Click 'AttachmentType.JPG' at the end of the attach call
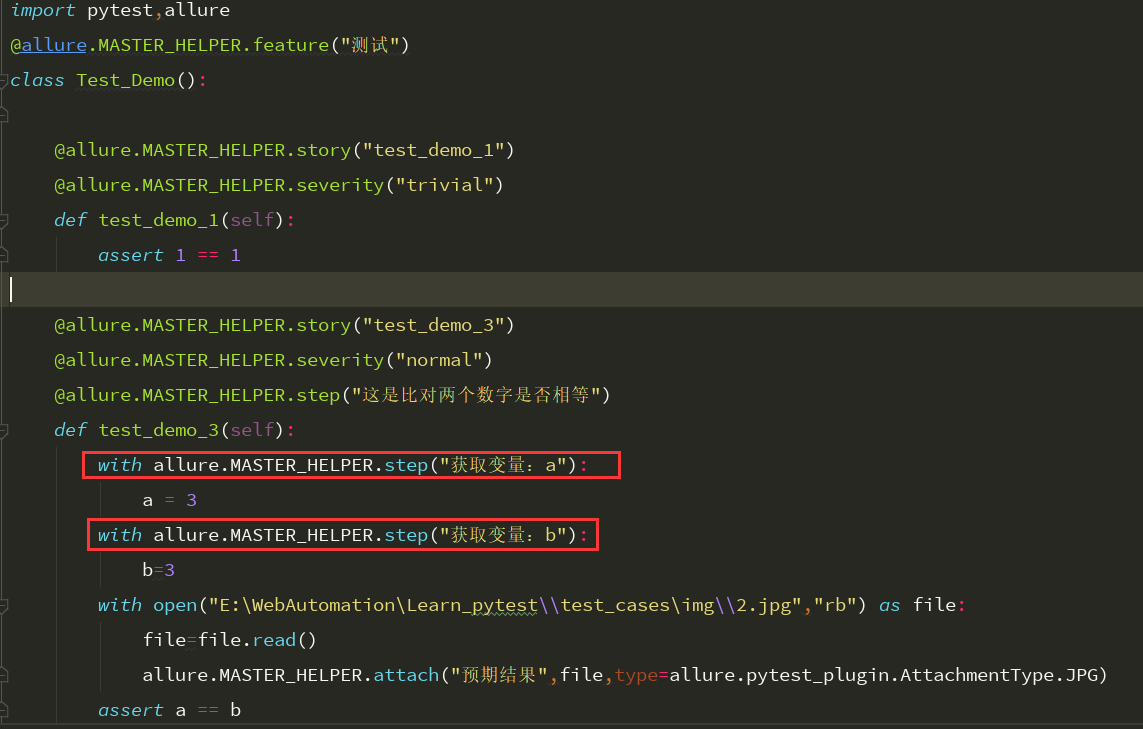Screen dimensions: 1143x729 tap(999, 675)
